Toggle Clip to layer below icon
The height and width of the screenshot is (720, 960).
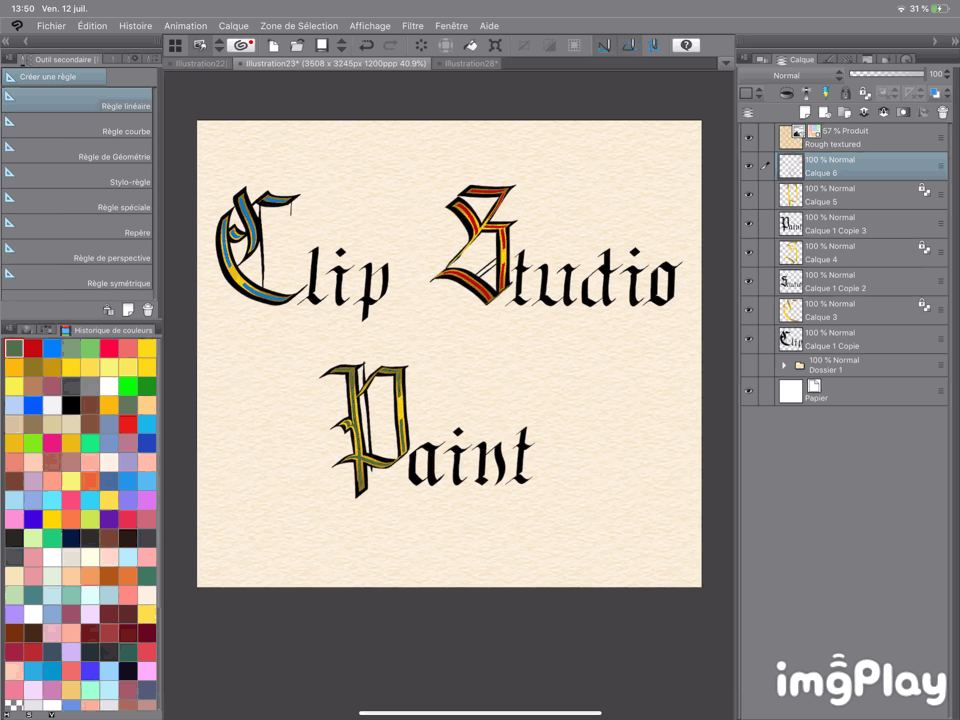[787, 93]
